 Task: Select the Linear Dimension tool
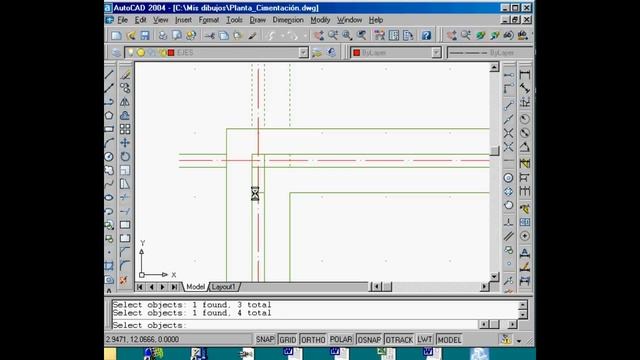[525, 75]
